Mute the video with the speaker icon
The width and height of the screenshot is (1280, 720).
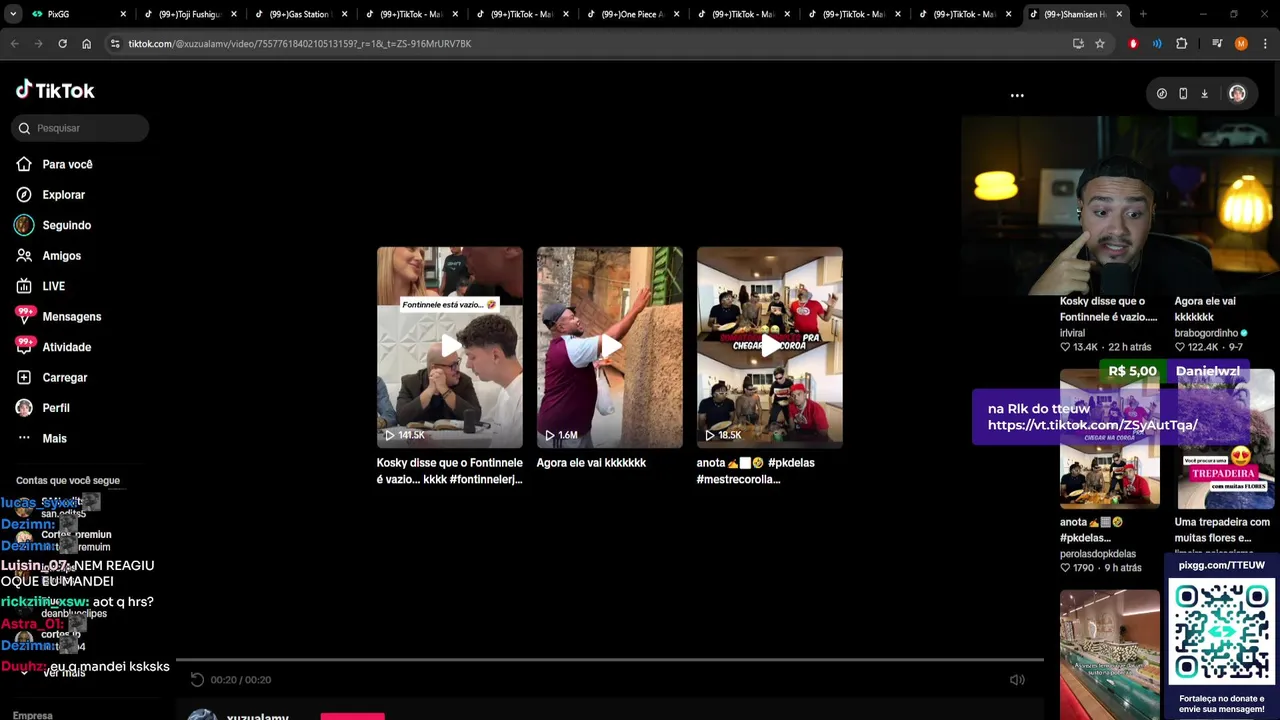pos(1017,680)
